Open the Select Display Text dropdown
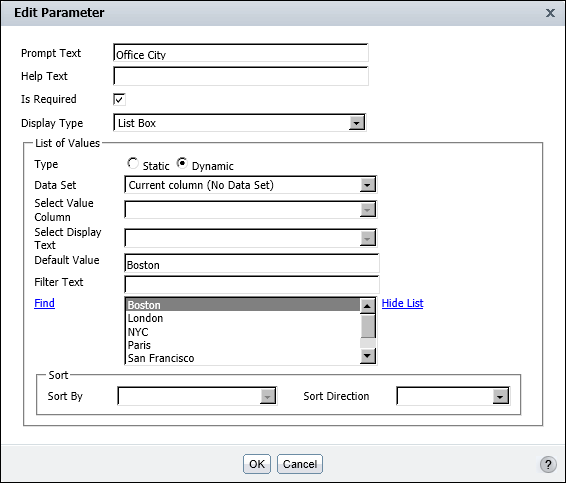The height and width of the screenshot is (483, 566). point(251,238)
